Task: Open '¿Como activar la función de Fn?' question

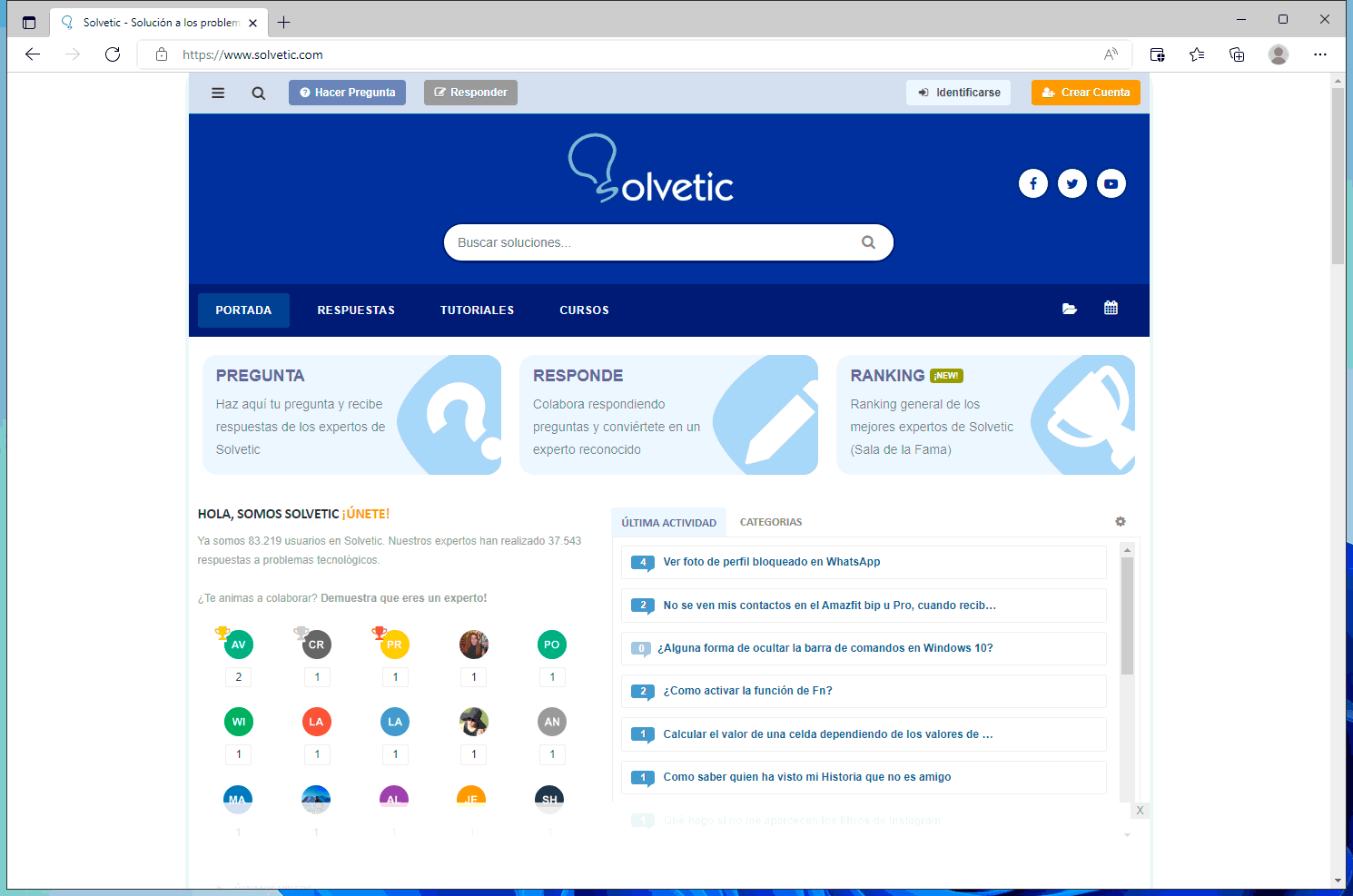Action: click(x=748, y=691)
